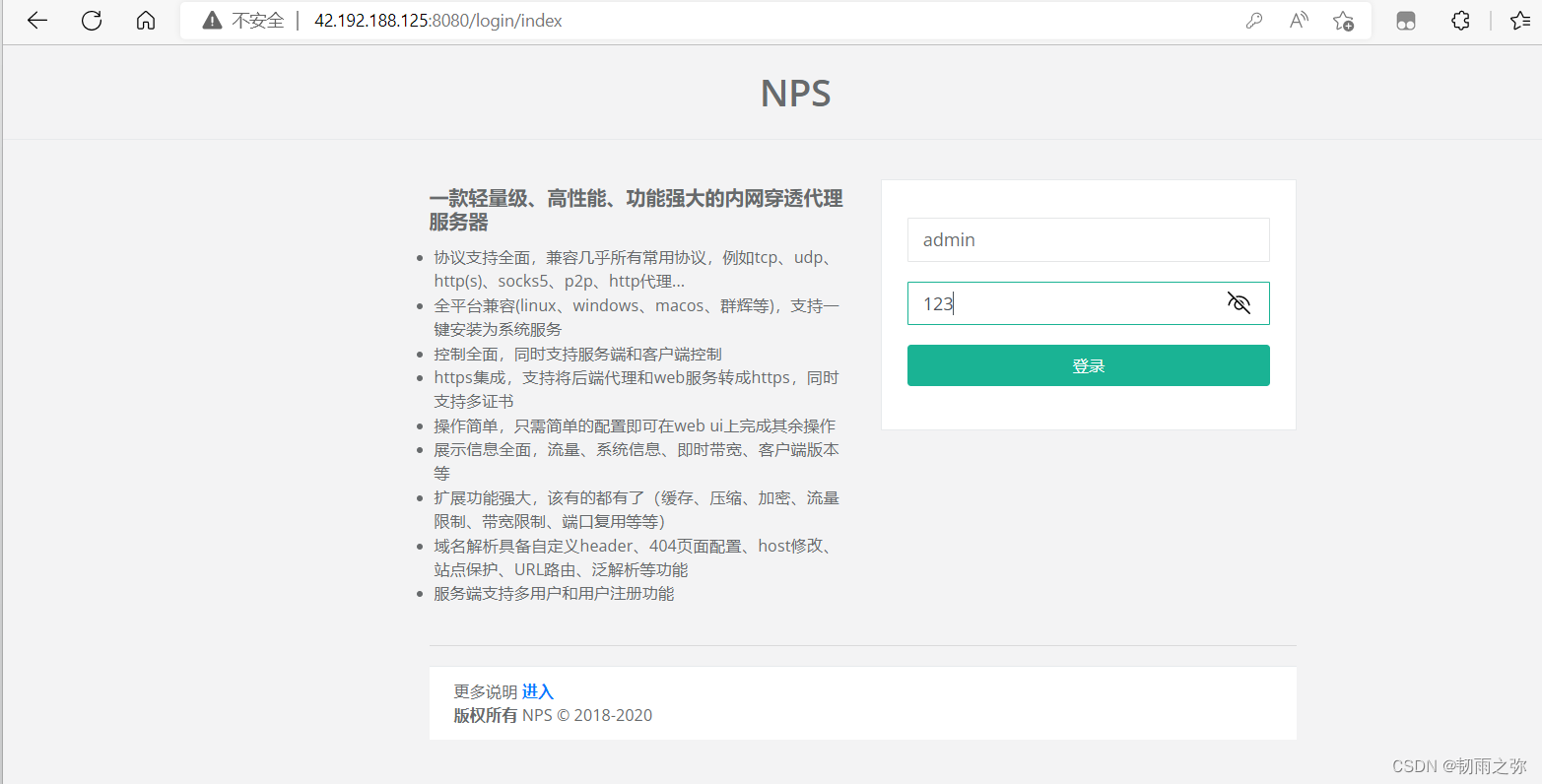
Task: Reload the page with the refresh icon
Action: click(x=92, y=21)
